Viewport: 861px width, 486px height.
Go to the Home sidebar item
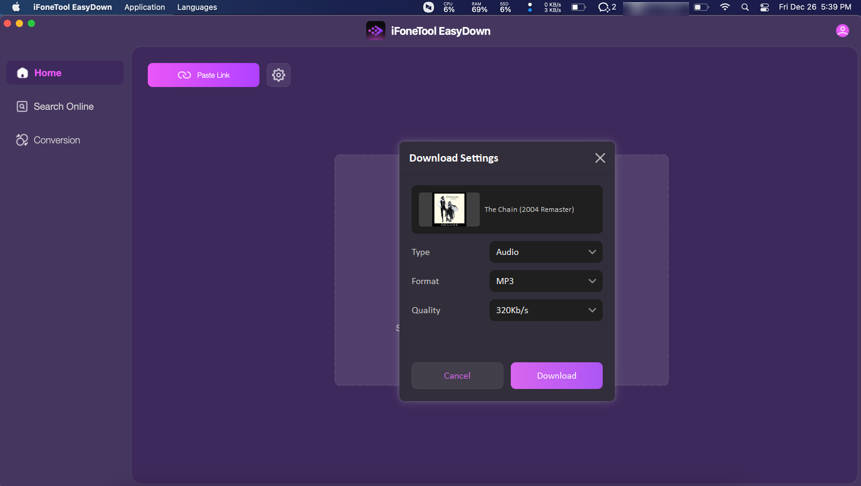click(x=65, y=73)
